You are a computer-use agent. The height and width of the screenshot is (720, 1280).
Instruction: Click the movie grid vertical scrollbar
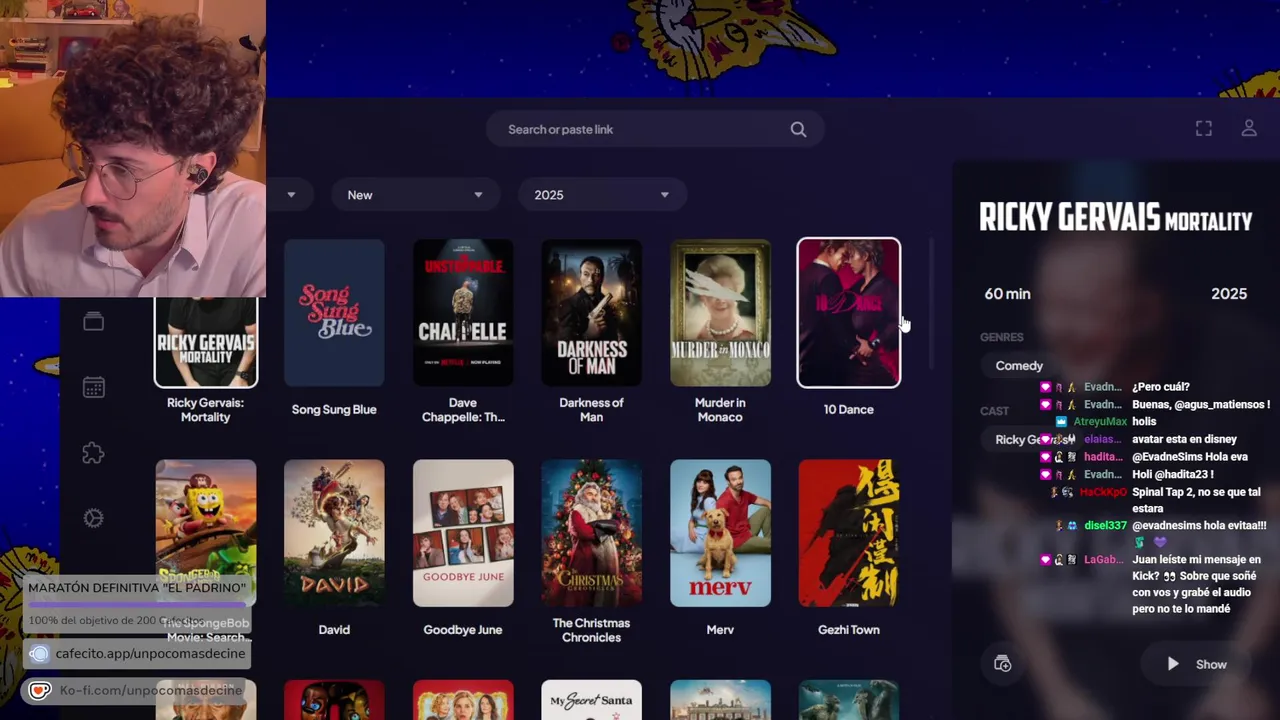[x=932, y=303]
